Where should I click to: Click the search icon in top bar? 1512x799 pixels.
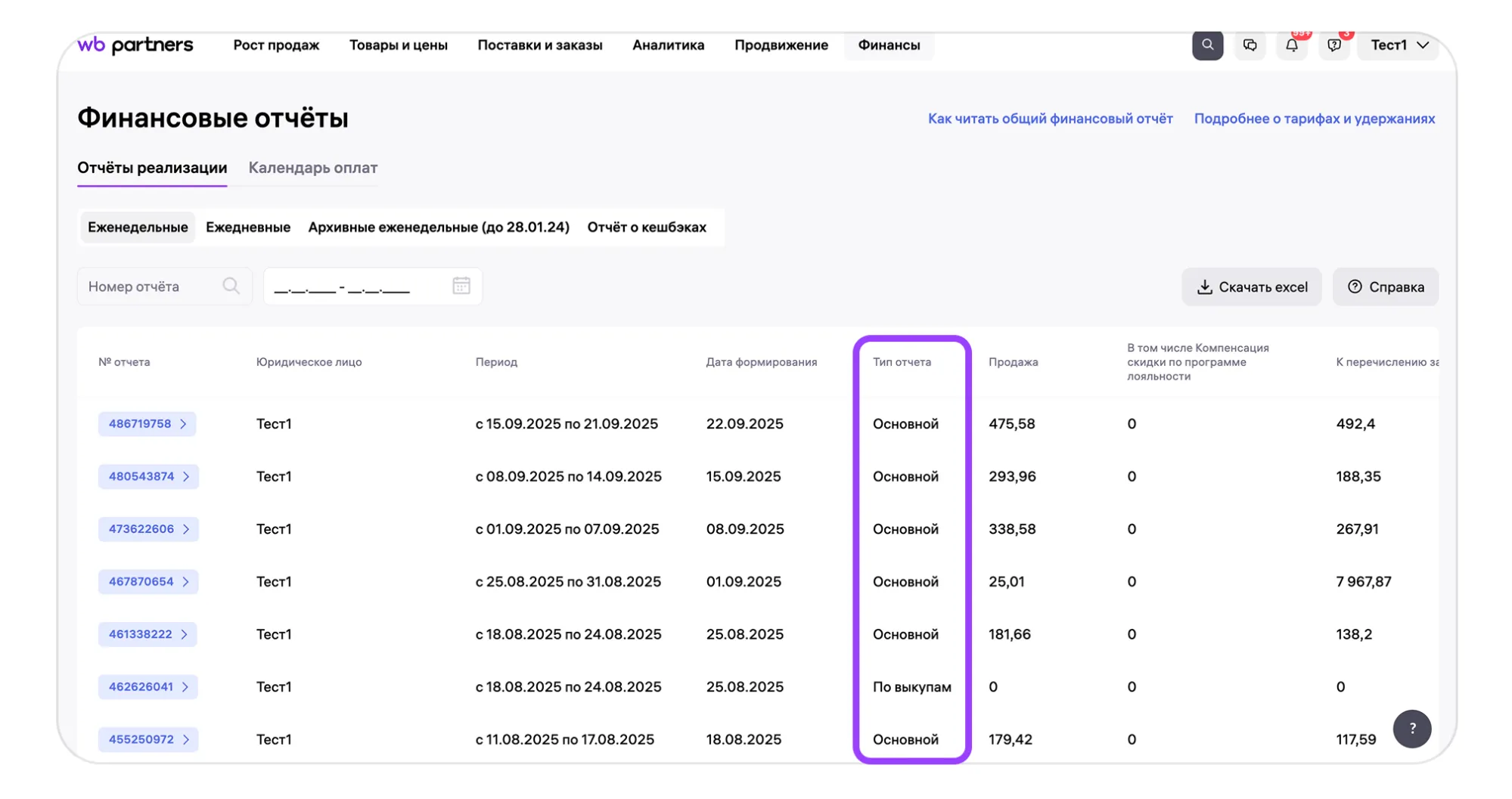[x=1207, y=45]
